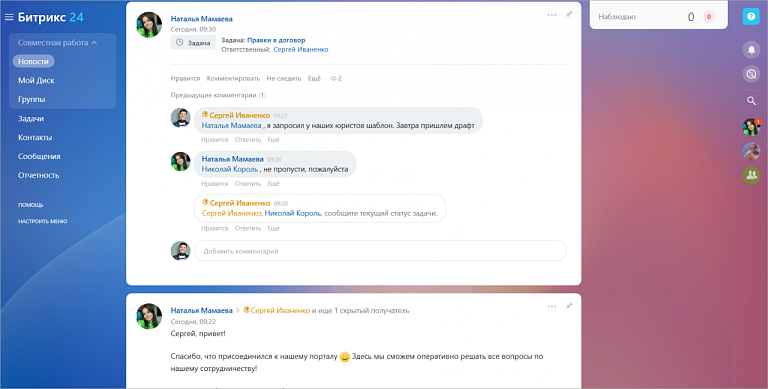Click Наталья Мамаева mention in 09:27 comment
Screen dimensions: 768x389
click(231, 125)
